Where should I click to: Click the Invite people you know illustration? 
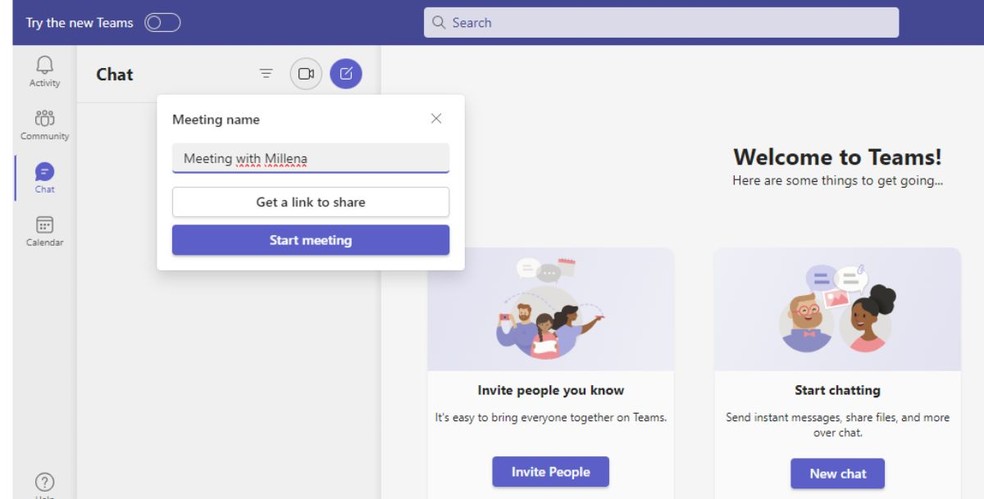pyautogui.click(x=550, y=309)
